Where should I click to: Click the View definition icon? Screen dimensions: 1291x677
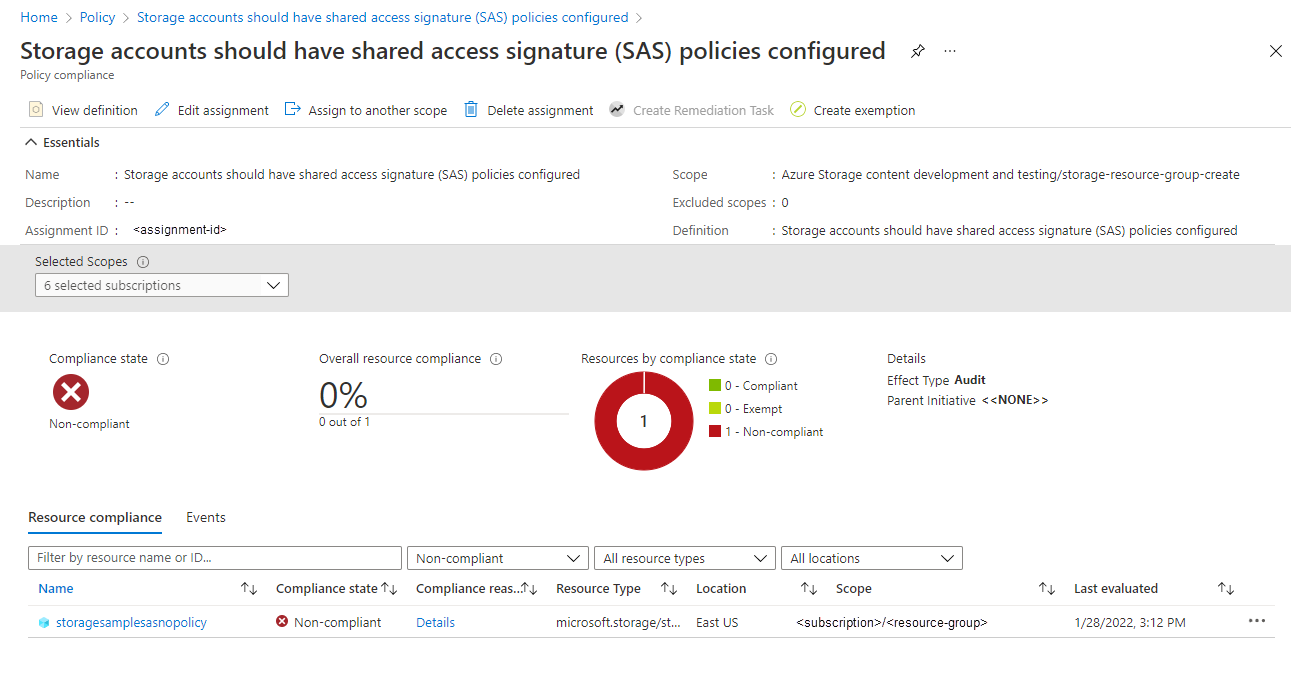36,110
